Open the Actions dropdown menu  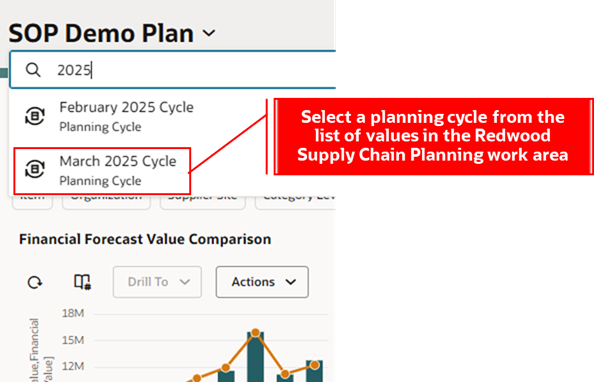click(262, 282)
